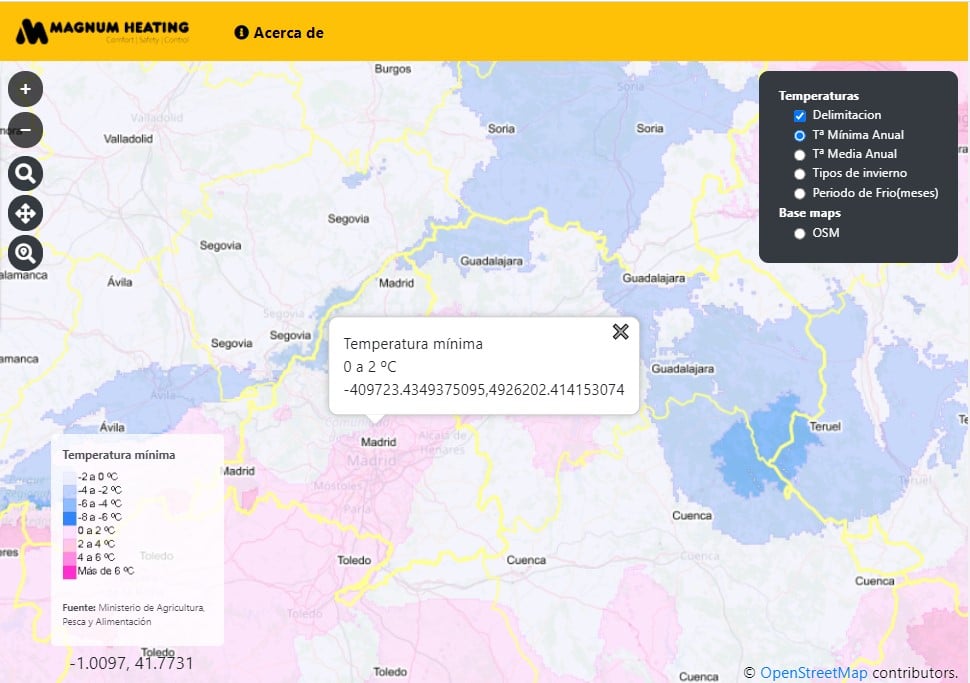Activate the pan tool with four arrows

pyautogui.click(x=24, y=212)
